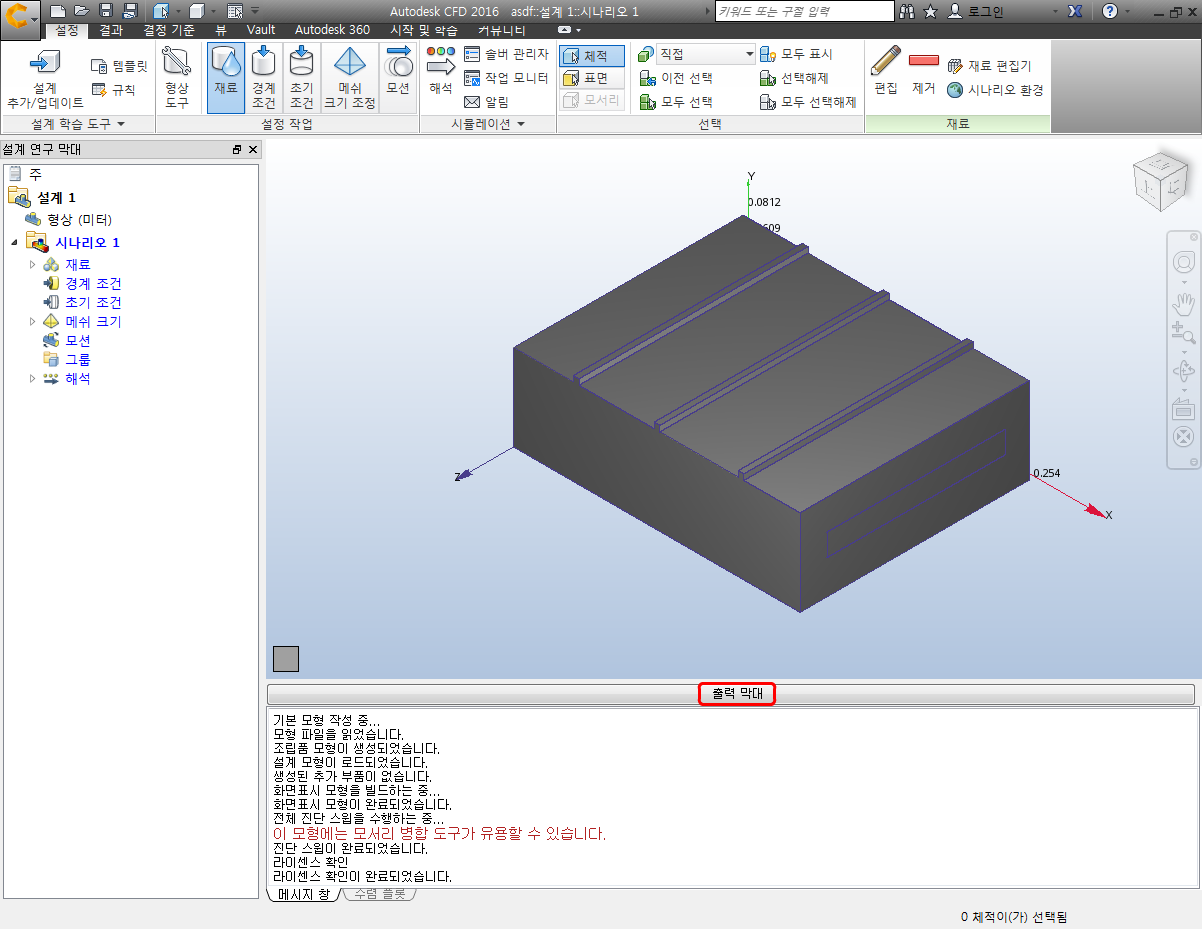Open 솔버 관리자
This screenshot has height=929, width=1202.
click(506, 54)
